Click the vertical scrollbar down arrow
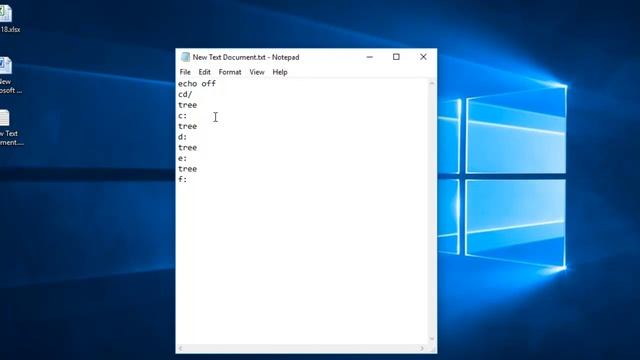640x360 pixels. tap(432, 339)
